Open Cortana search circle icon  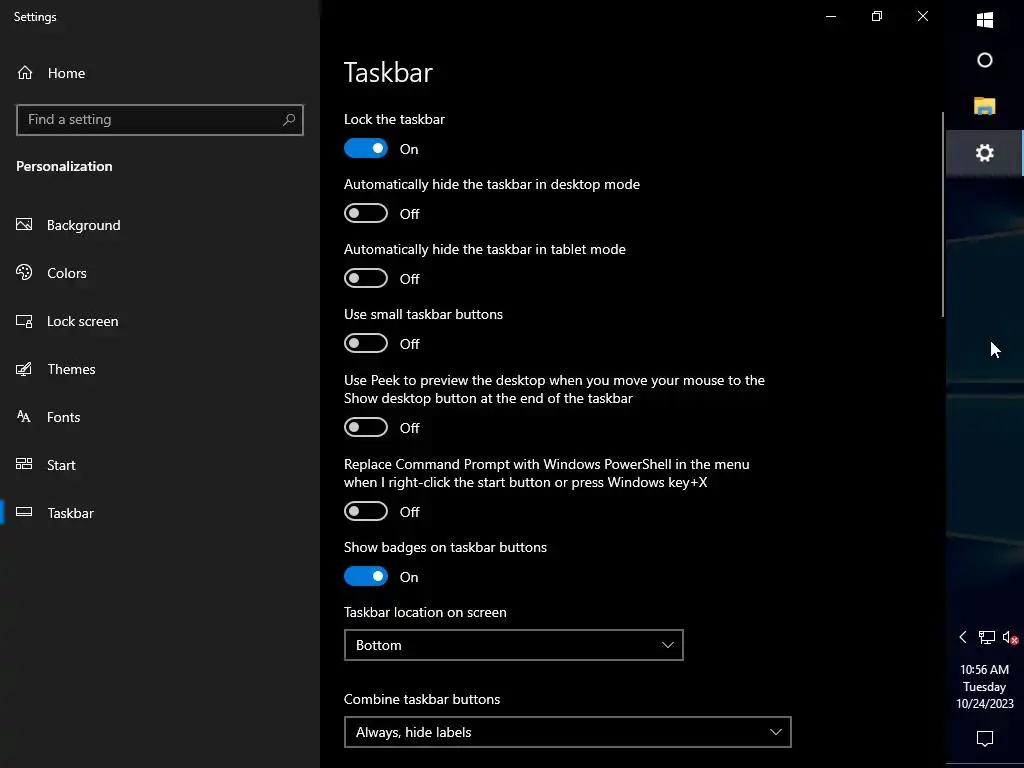[x=985, y=60]
